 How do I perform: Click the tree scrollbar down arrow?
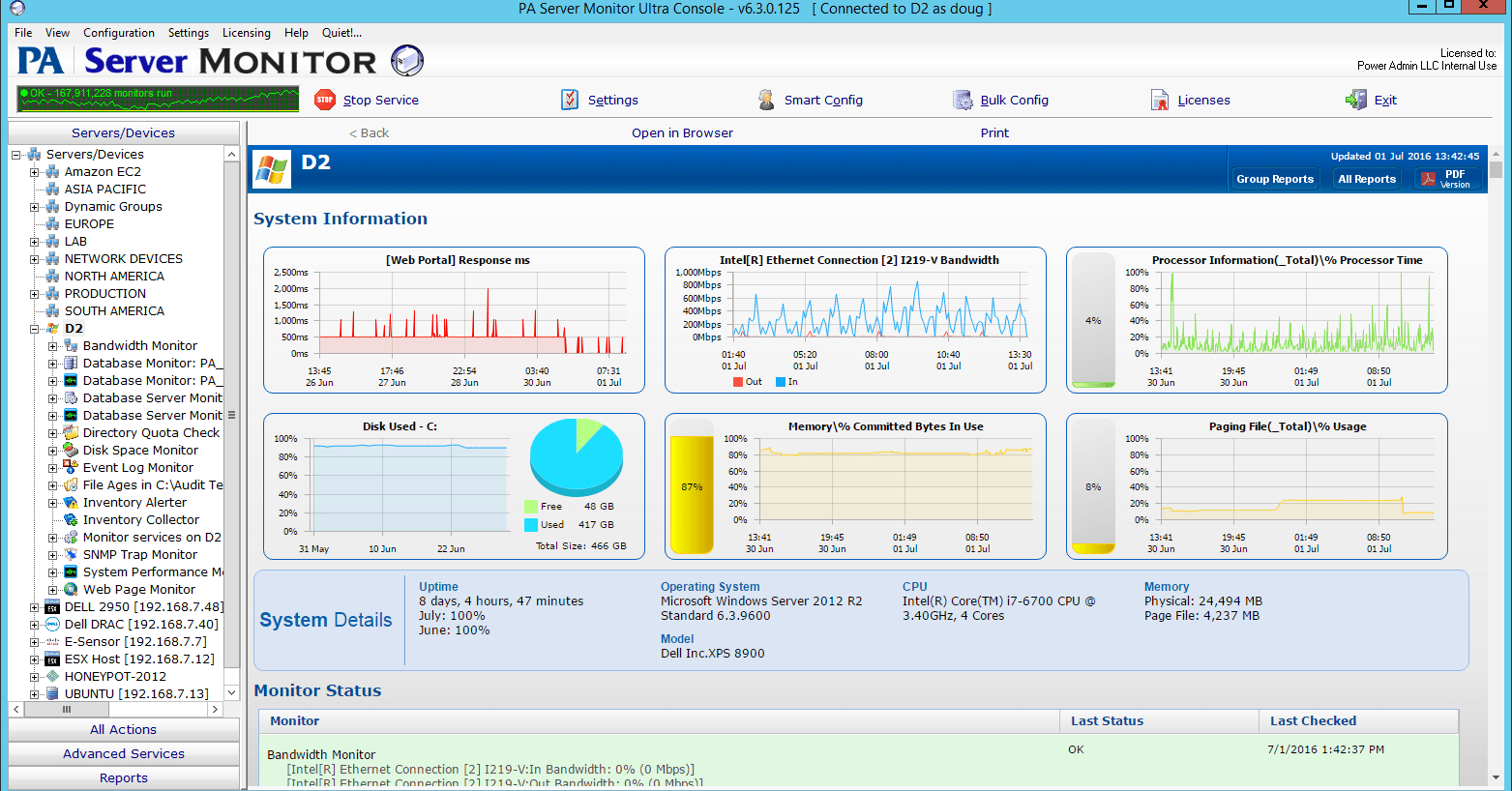(x=231, y=693)
